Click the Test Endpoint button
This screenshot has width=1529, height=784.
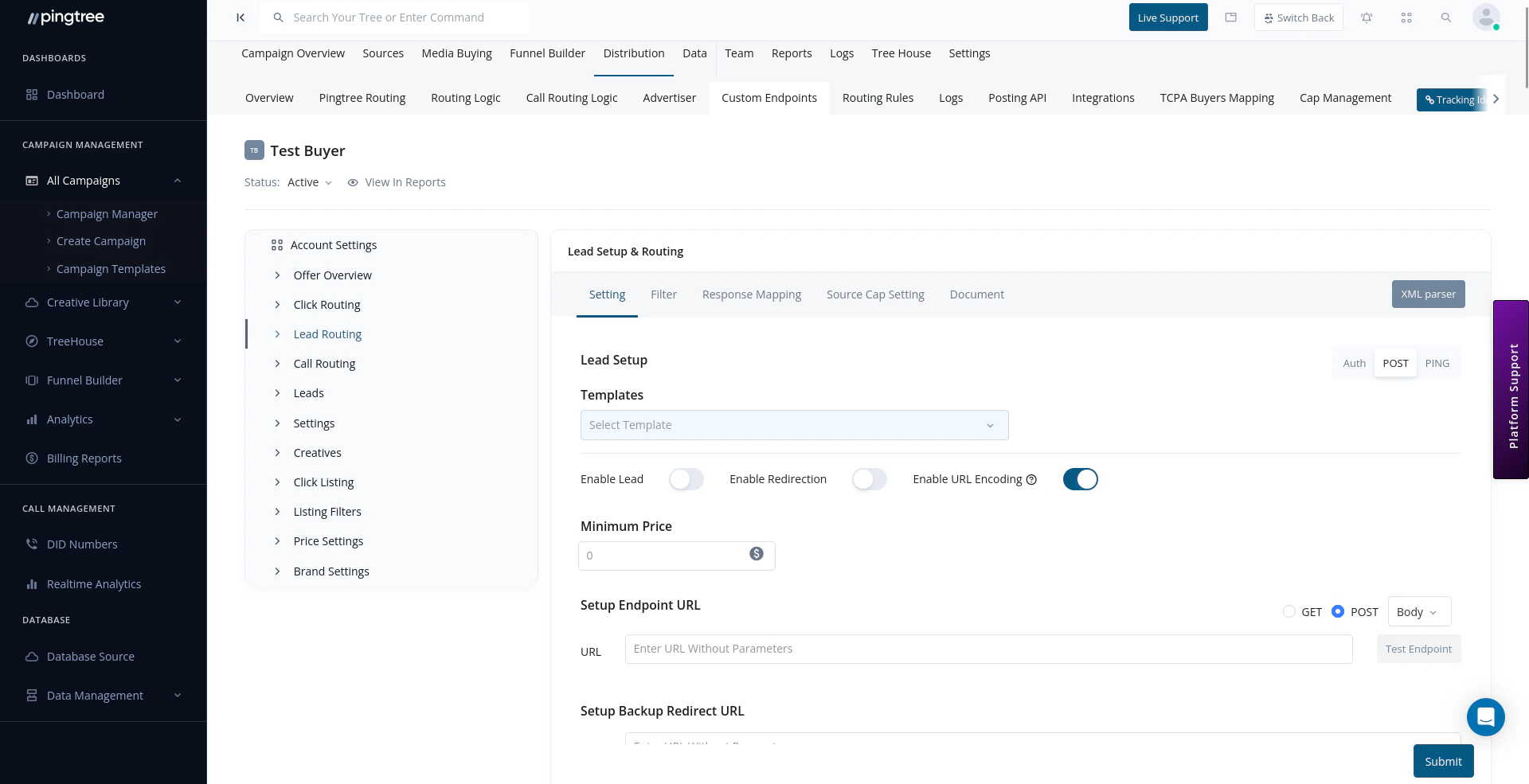[x=1418, y=649]
